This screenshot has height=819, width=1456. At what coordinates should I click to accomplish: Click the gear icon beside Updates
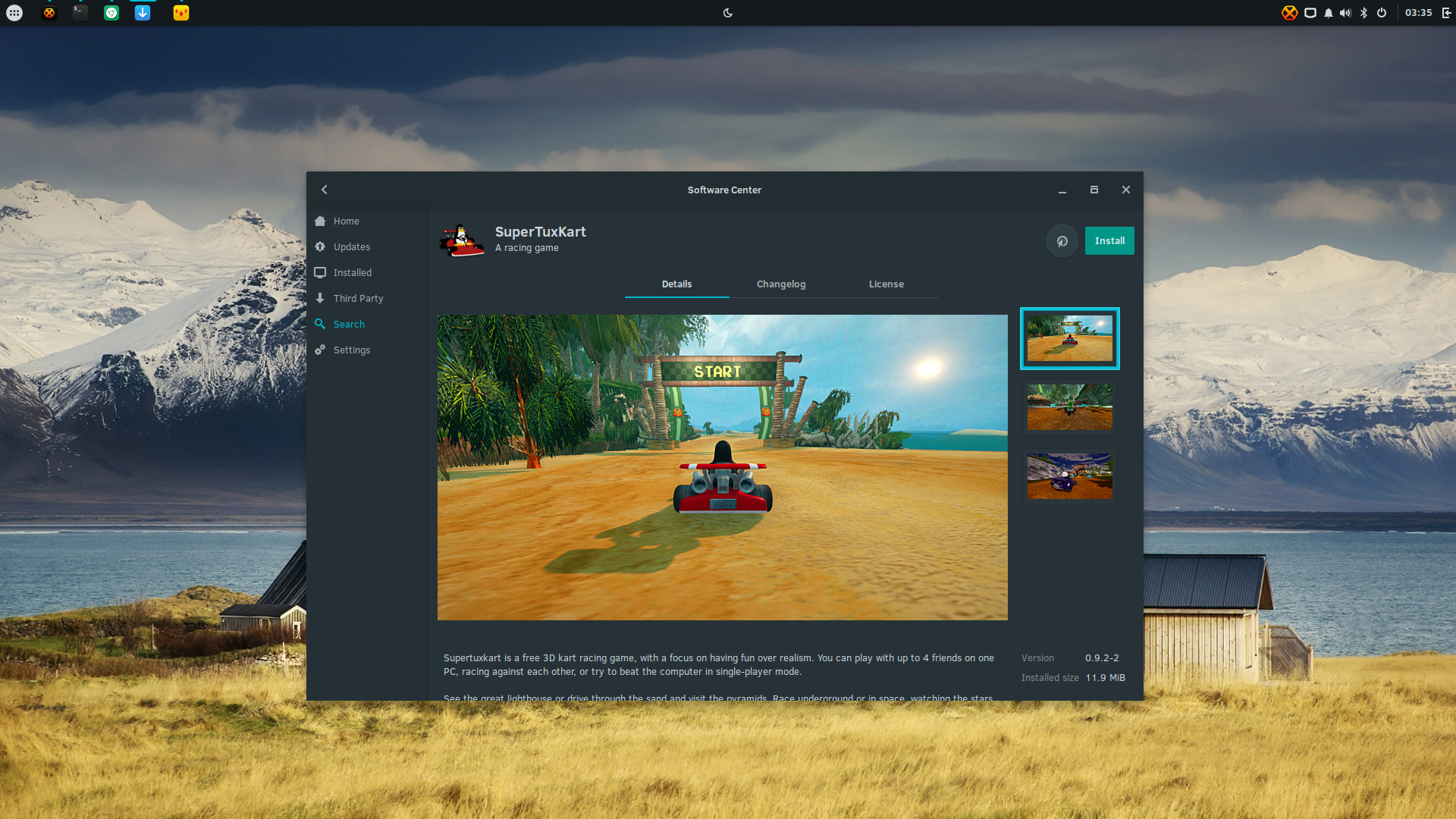(x=320, y=246)
